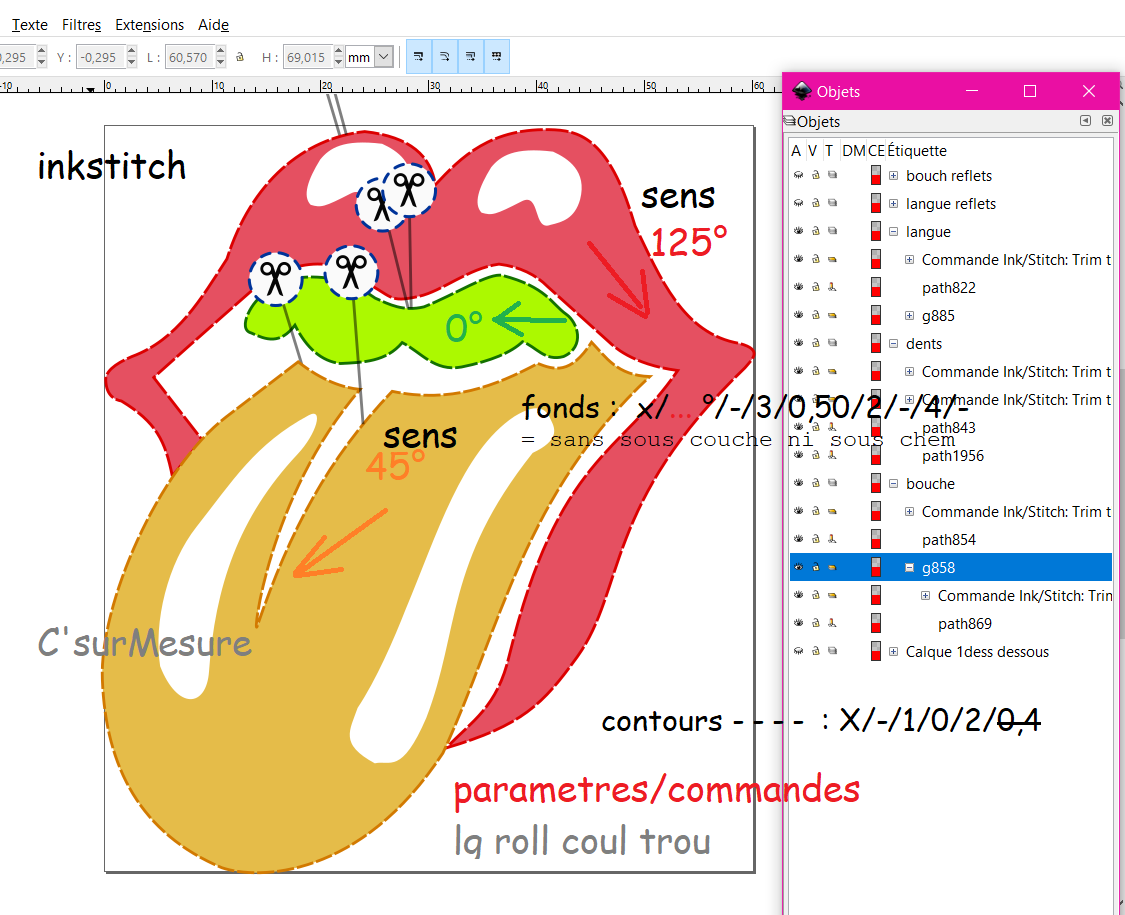Click the T column header
The width and height of the screenshot is (1125, 915).
(829, 151)
